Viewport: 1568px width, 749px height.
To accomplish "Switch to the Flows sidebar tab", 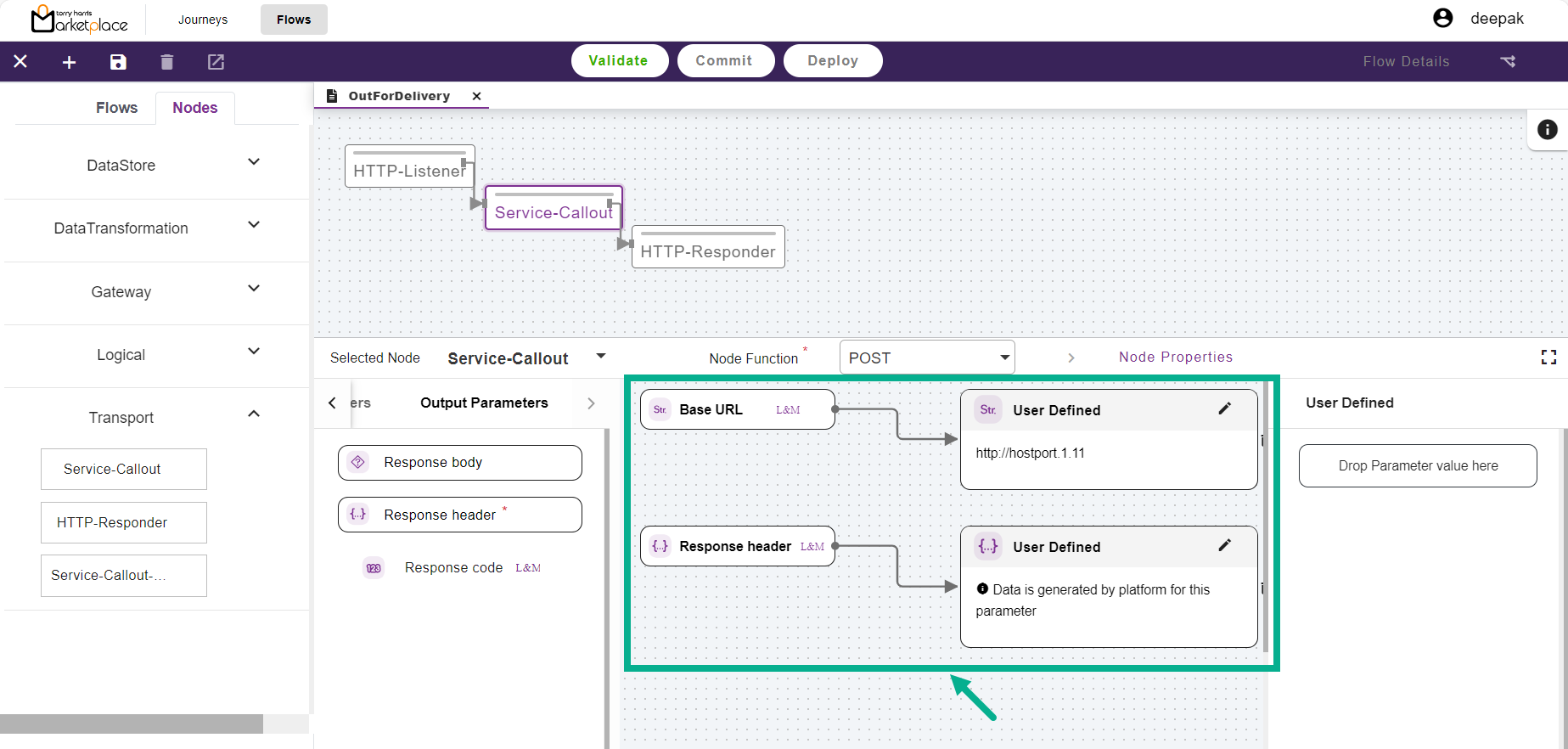I will pyautogui.click(x=116, y=108).
